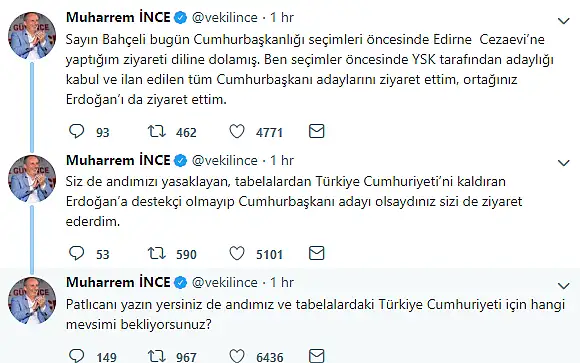Reply to the tweet with 93 replies
Viewport: 580px width, 363px height.
[x=77, y=131]
